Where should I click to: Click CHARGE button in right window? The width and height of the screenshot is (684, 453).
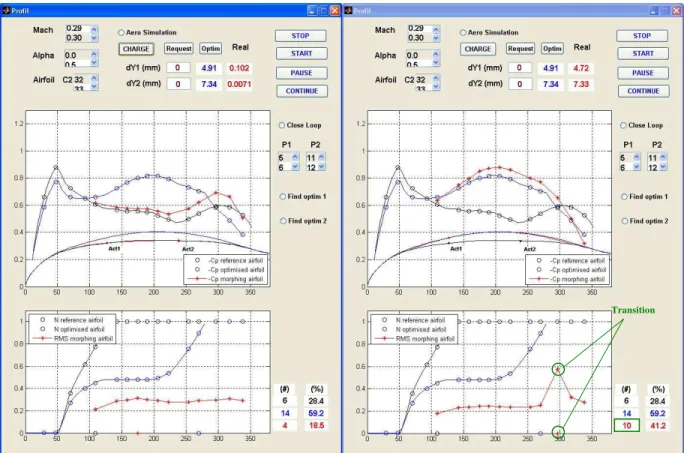point(478,49)
